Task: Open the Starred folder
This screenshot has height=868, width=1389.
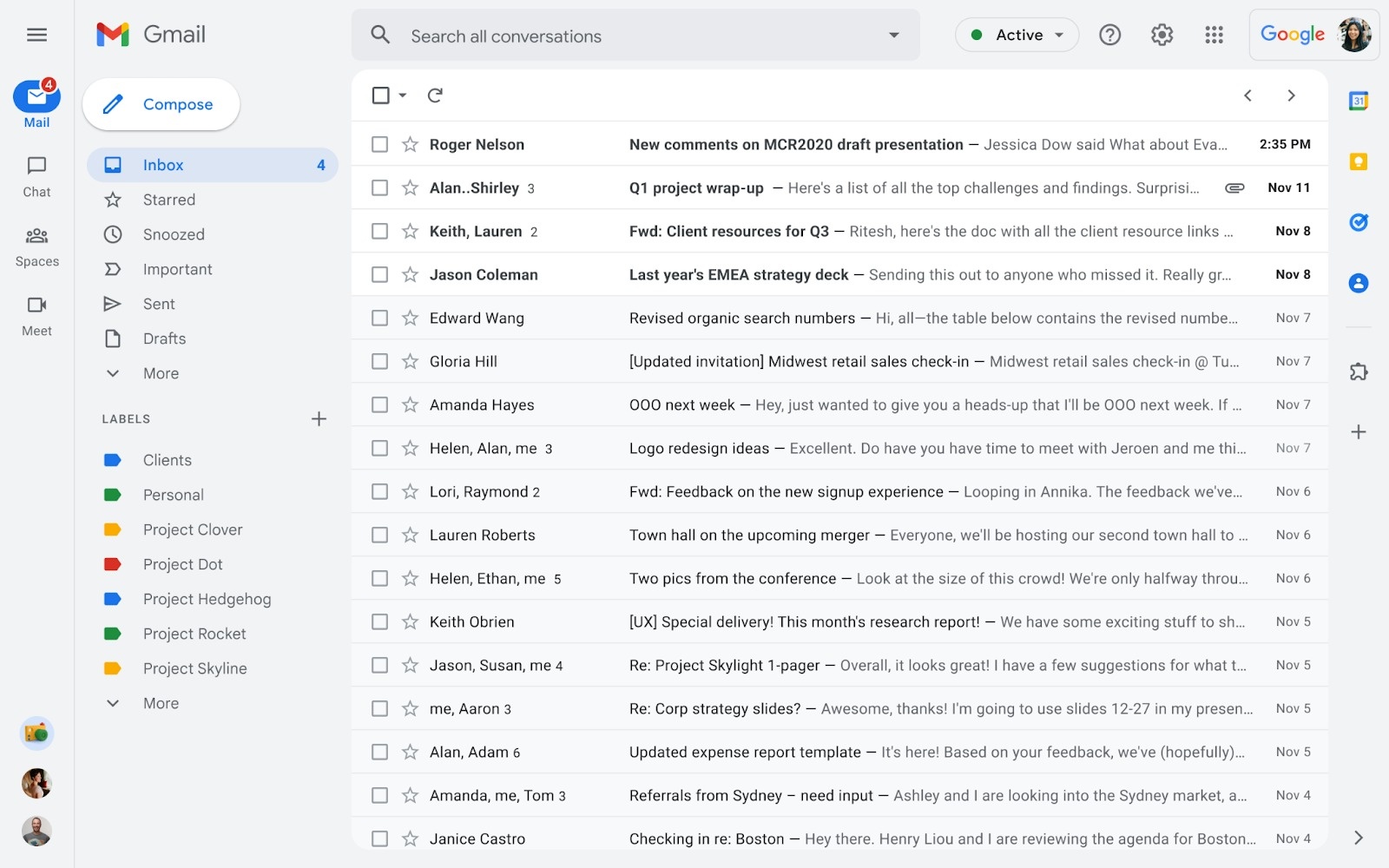Action: point(168,200)
